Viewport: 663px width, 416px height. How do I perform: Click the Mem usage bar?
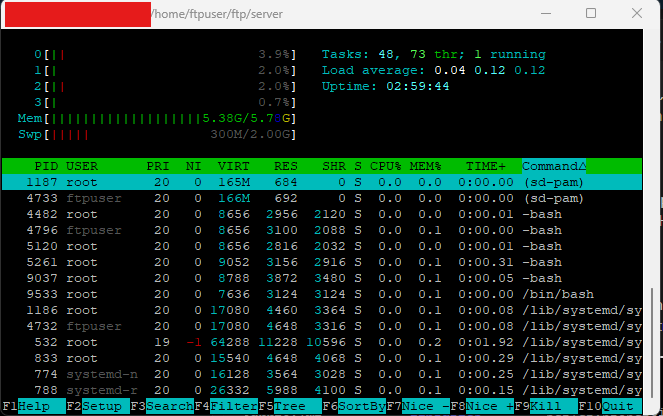[156, 119]
